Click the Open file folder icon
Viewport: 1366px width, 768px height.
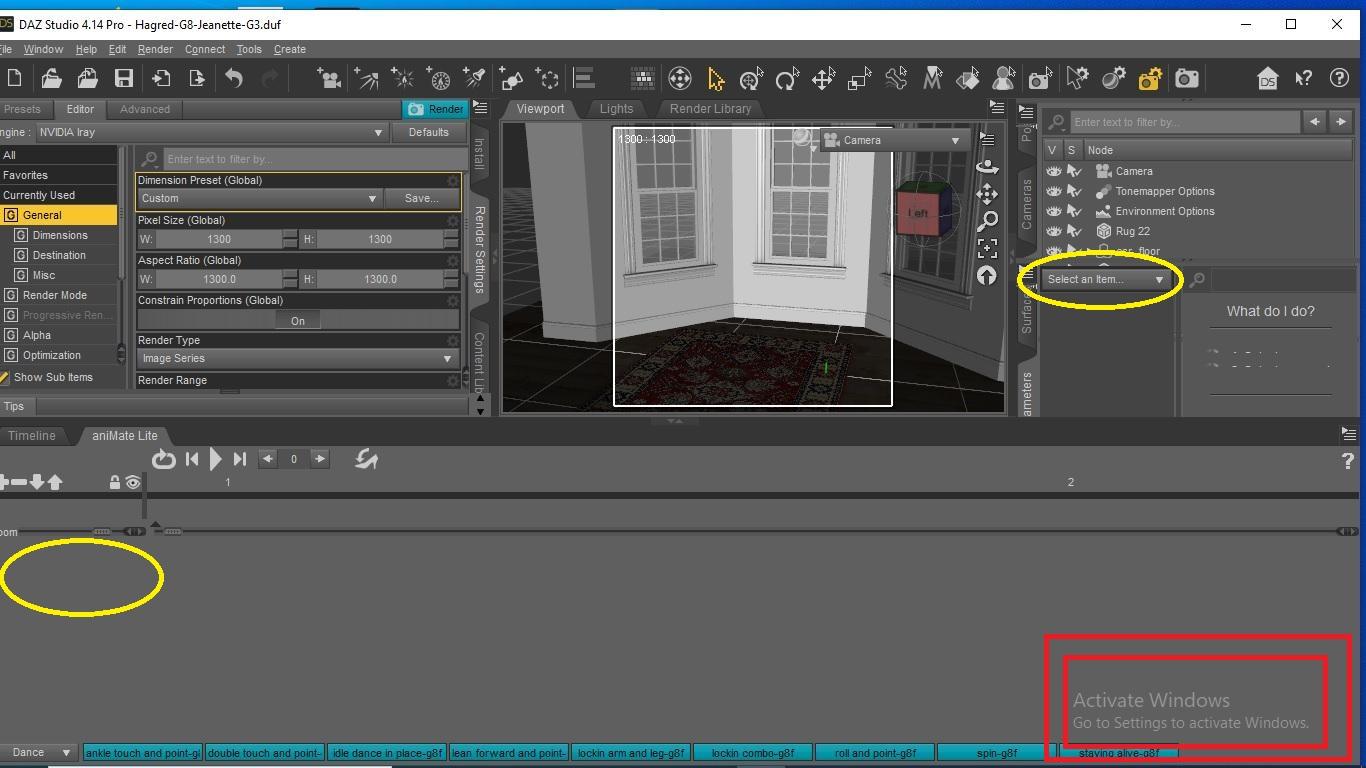coord(51,78)
